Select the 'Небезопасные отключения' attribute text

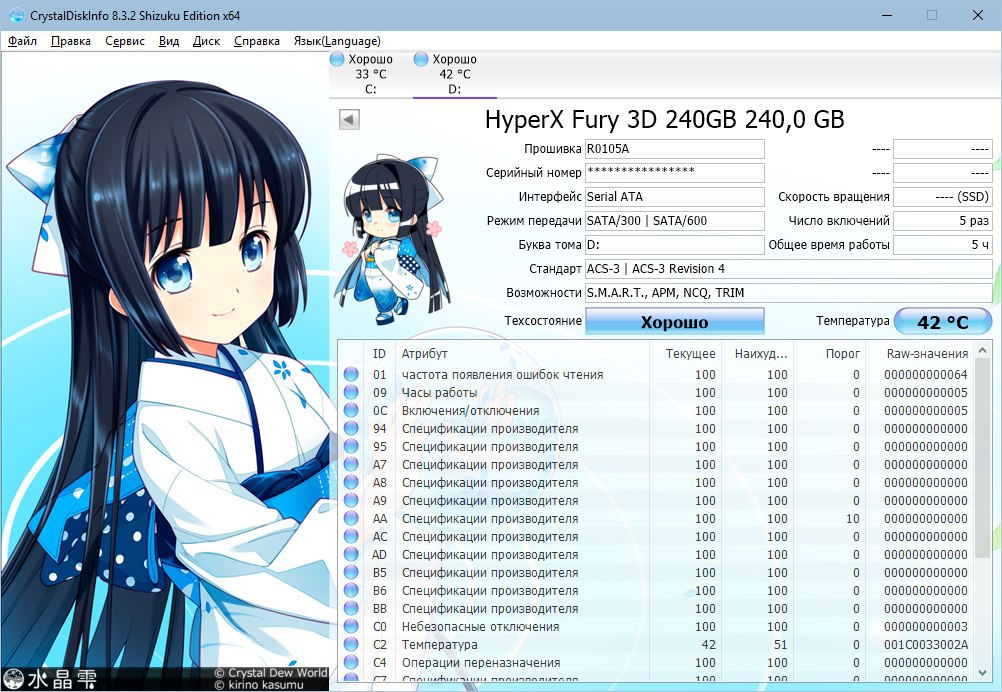pyautogui.click(x=481, y=626)
